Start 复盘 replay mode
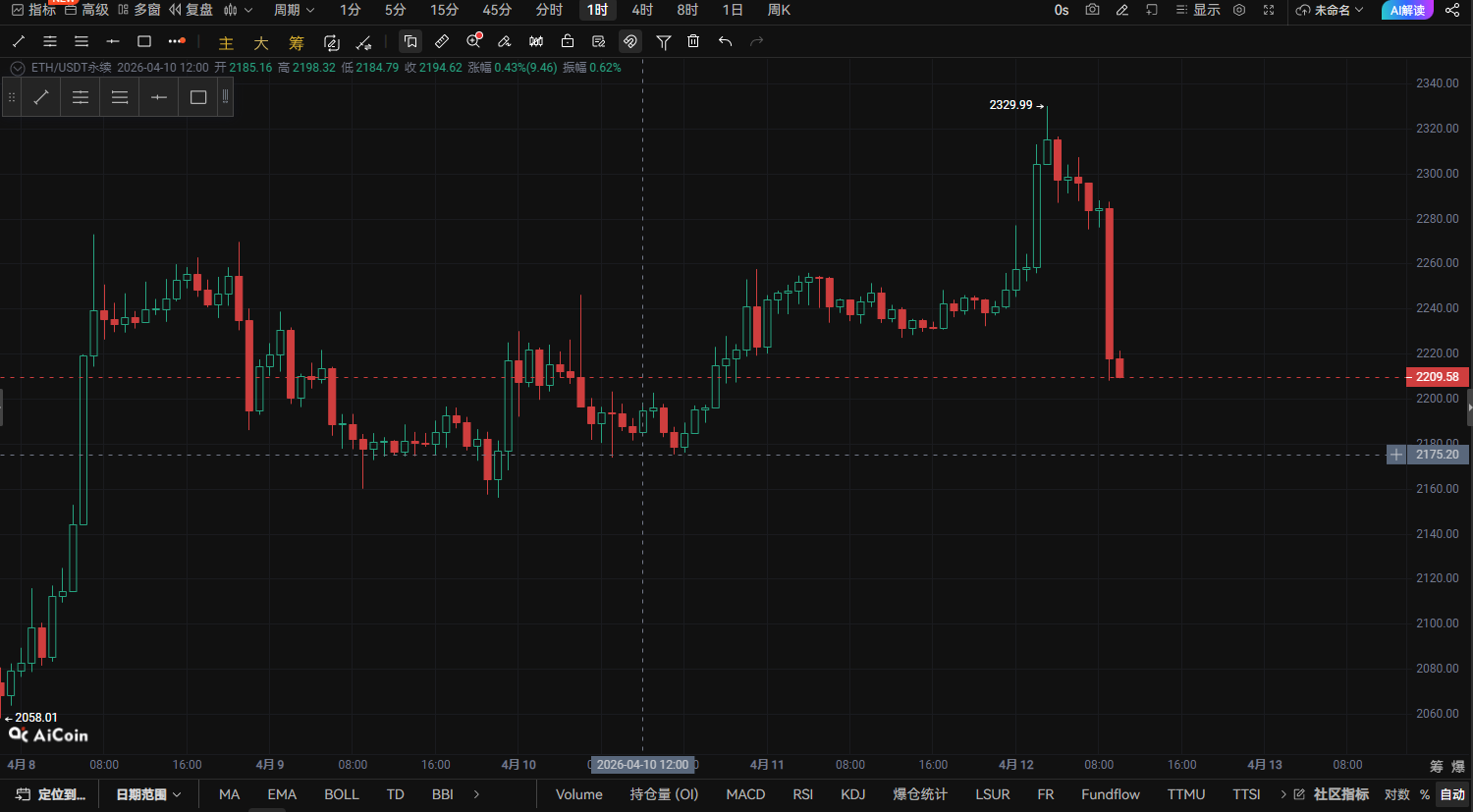1473x812 pixels. 191,10
